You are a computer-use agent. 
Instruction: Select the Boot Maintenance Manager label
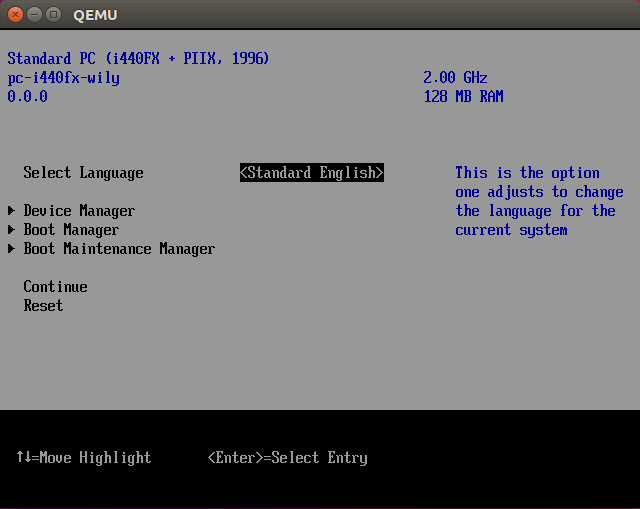tap(119, 249)
